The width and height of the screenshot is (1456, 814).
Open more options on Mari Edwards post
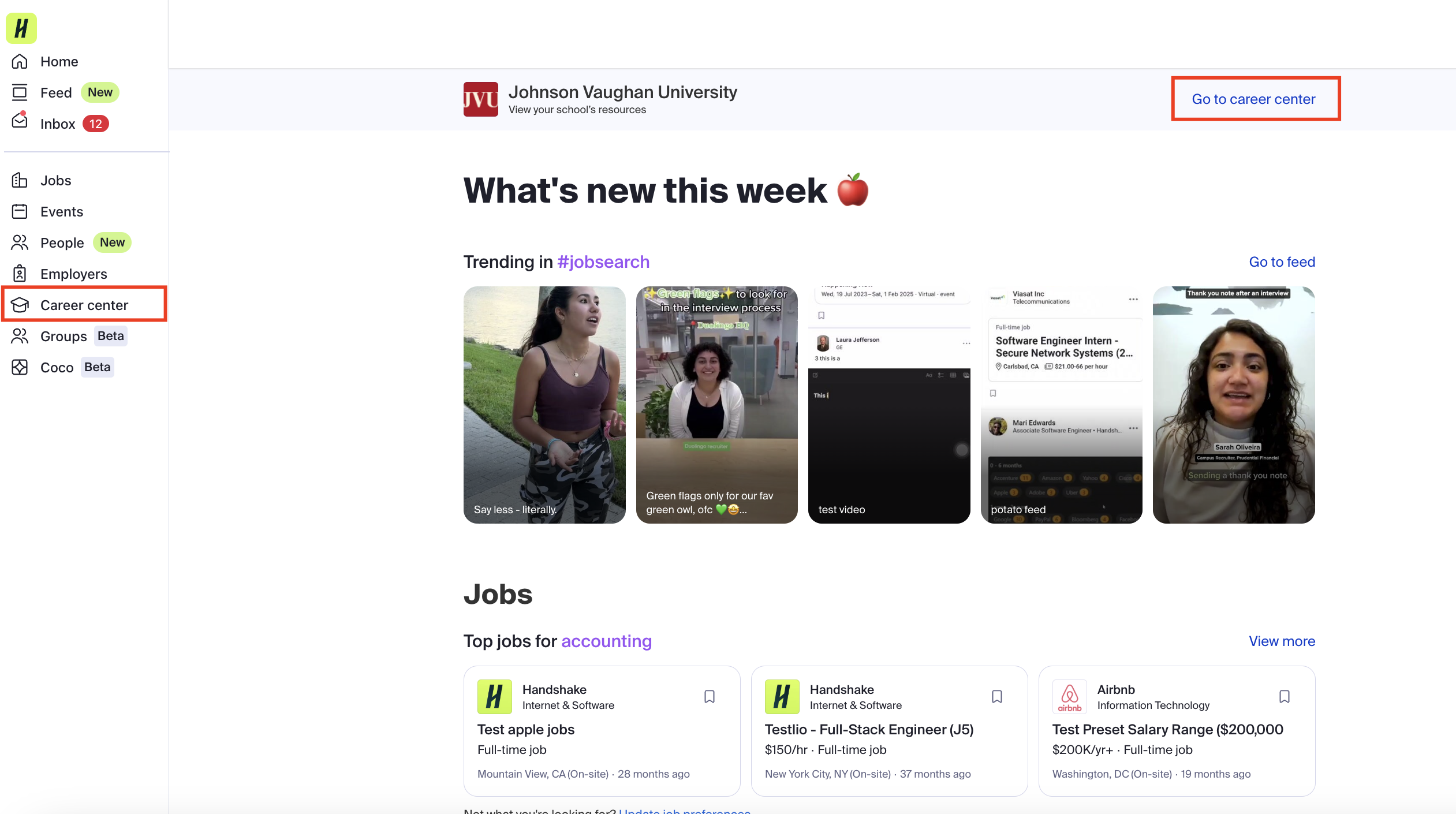pos(1134,427)
